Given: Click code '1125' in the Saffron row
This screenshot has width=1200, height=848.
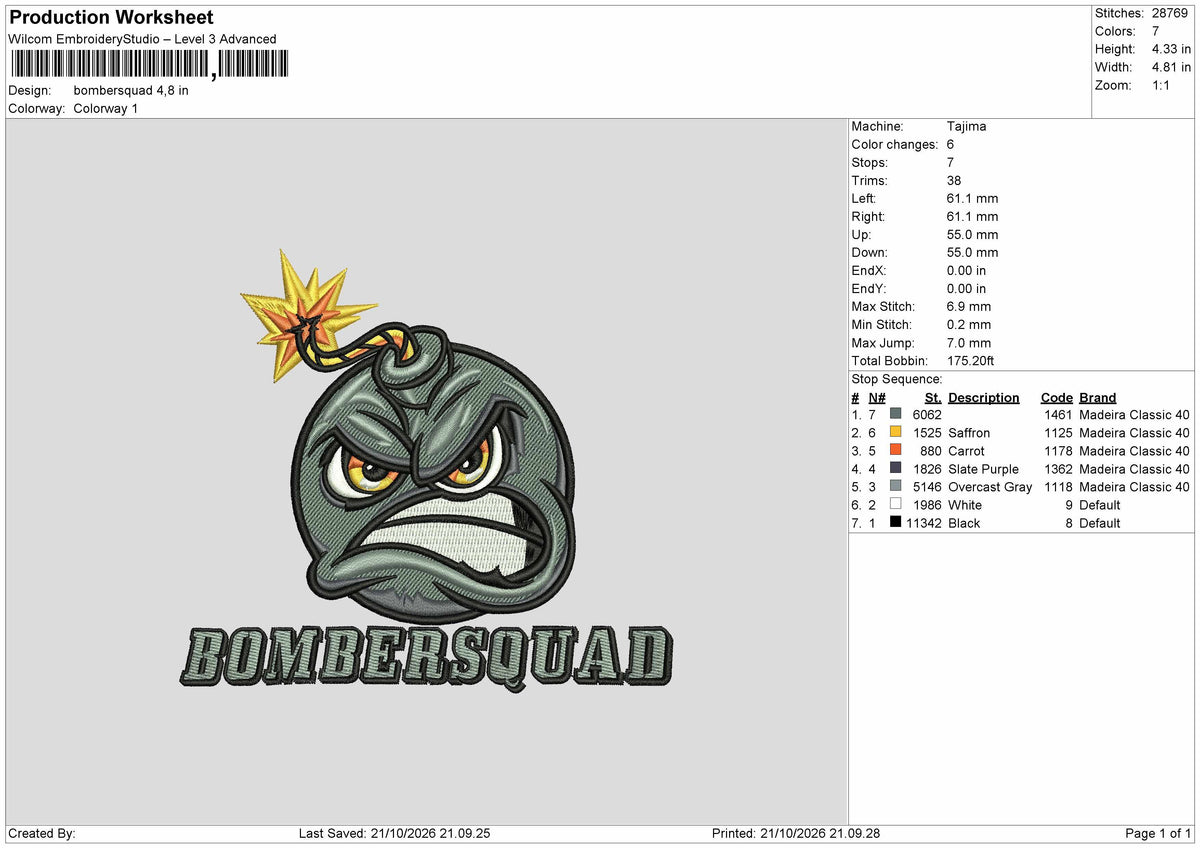Looking at the screenshot, I should [x=1058, y=432].
